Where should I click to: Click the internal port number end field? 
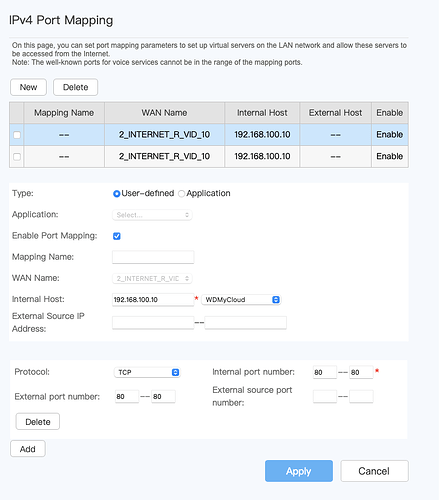click(x=361, y=372)
